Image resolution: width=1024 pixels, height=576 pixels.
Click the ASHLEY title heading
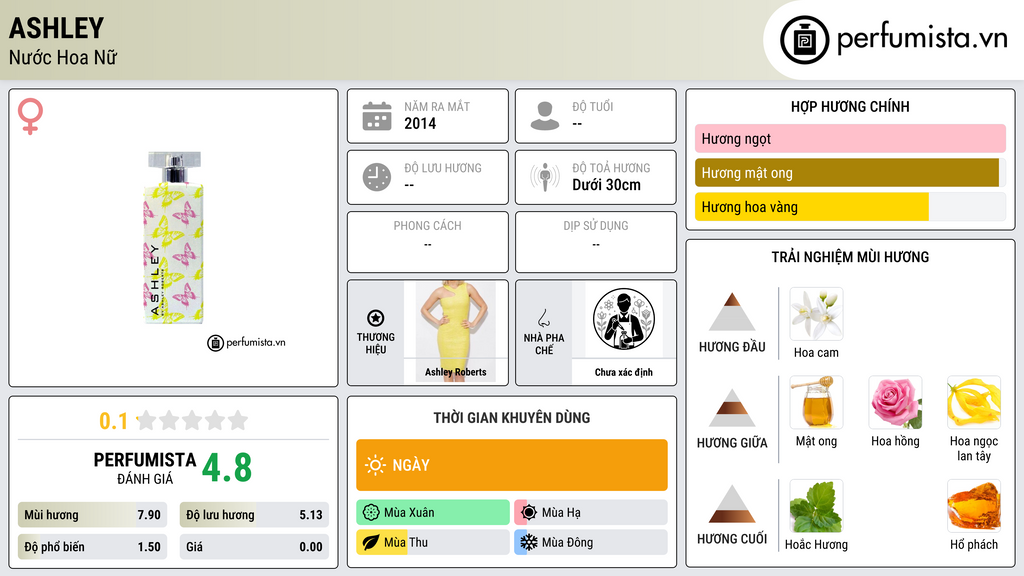pyautogui.click(x=56, y=28)
